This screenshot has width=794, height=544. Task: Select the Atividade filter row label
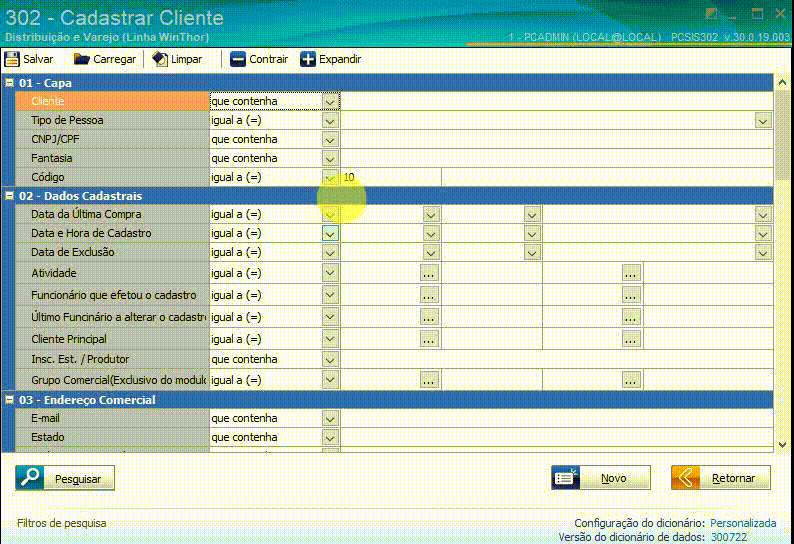(112, 273)
